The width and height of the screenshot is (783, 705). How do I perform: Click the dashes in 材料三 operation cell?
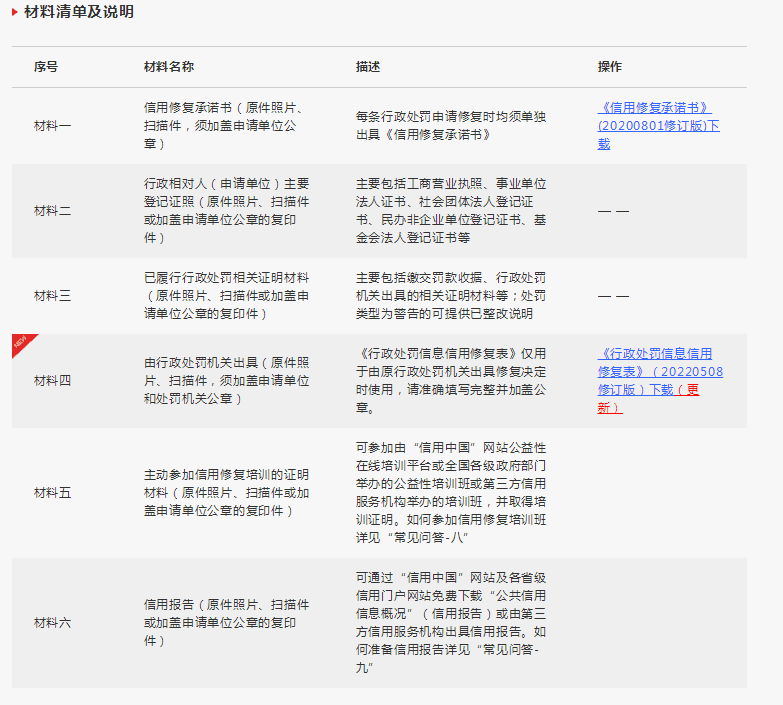pos(613,296)
